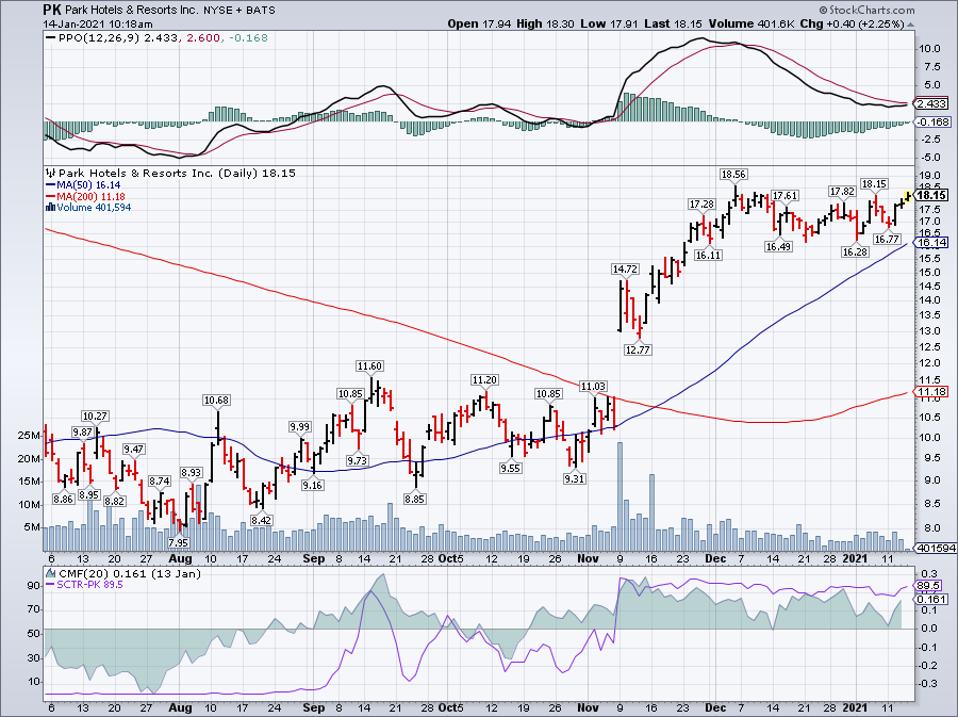Click the 14-Jan-2021 10:18am timestamp
The width and height of the screenshot is (958, 717).
[98, 24]
